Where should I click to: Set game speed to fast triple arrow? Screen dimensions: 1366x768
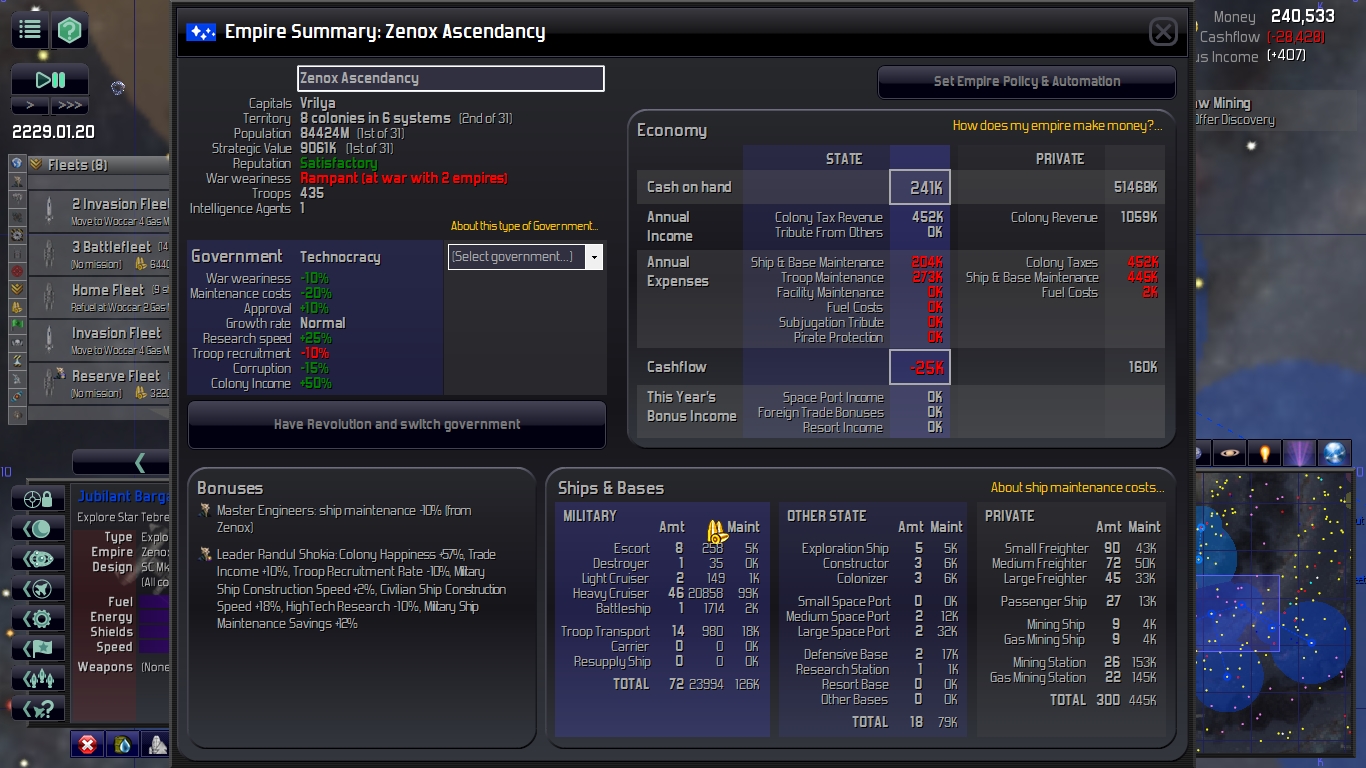(69, 105)
